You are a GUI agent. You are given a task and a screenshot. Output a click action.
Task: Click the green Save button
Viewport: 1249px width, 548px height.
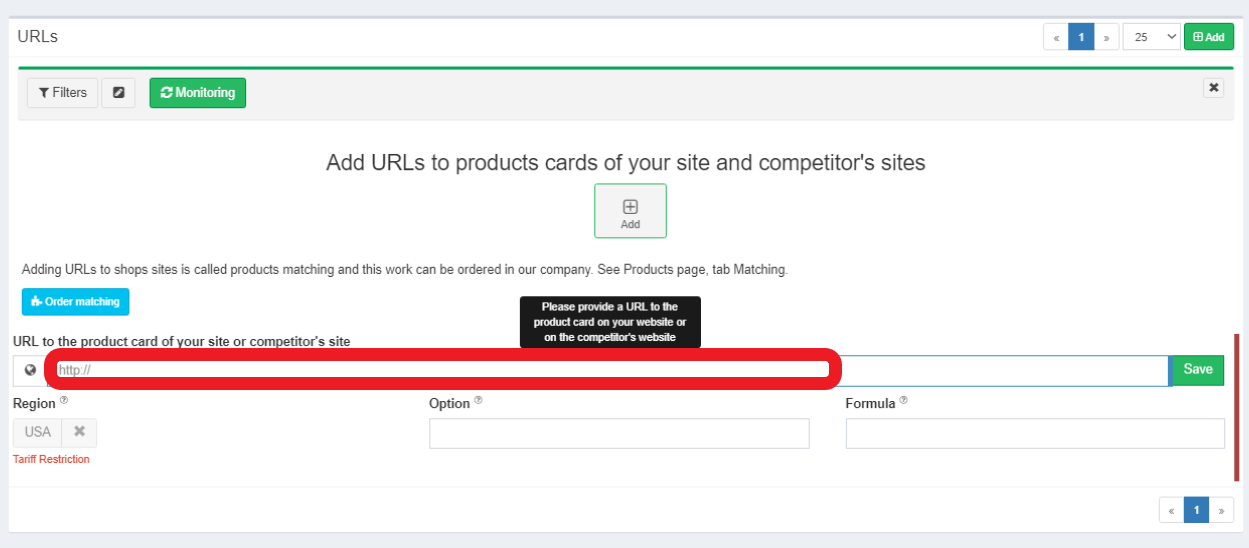[1197, 370]
